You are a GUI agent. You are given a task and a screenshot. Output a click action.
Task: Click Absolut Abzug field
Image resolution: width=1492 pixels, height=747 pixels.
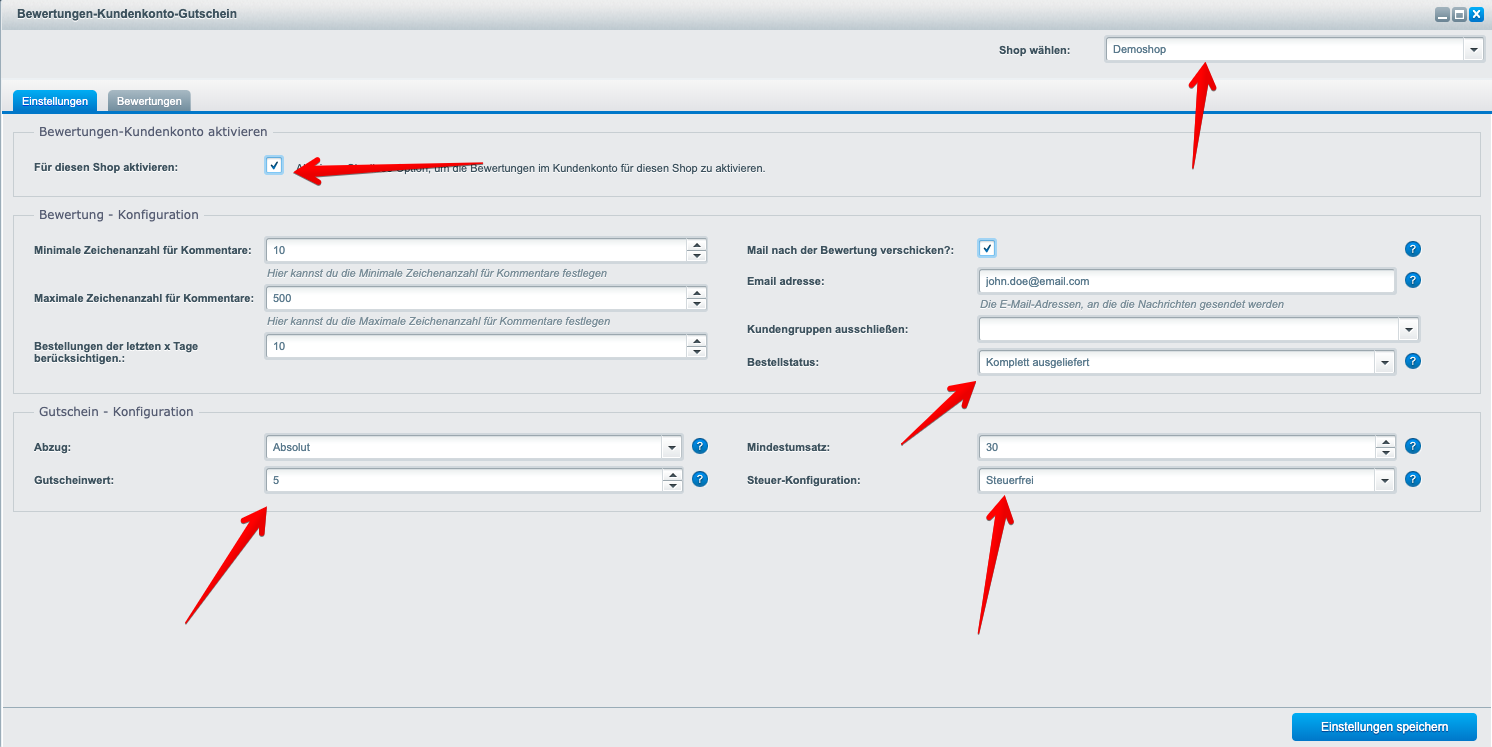tap(465, 447)
